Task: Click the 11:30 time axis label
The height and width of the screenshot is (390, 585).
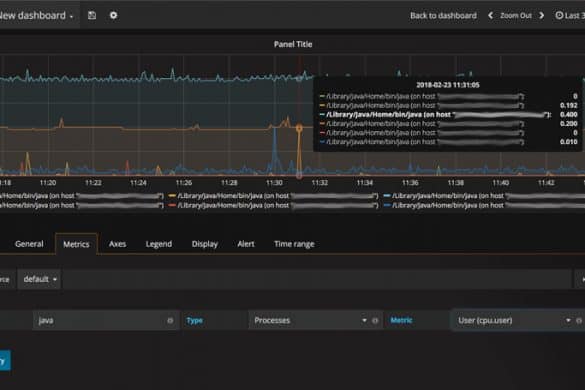Action: point(274,182)
